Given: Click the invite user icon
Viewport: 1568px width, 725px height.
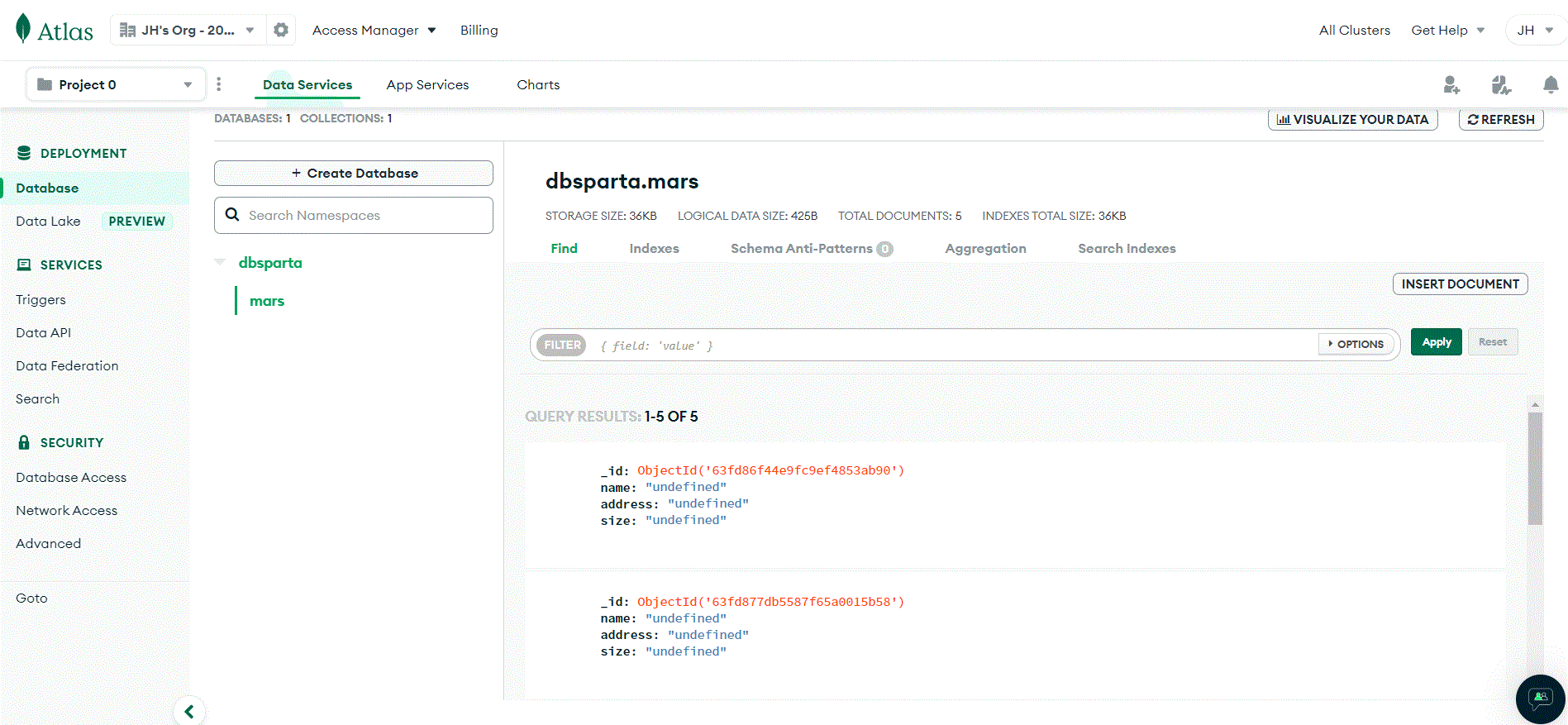Looking at the screenshot, I should click(1451, 84).
